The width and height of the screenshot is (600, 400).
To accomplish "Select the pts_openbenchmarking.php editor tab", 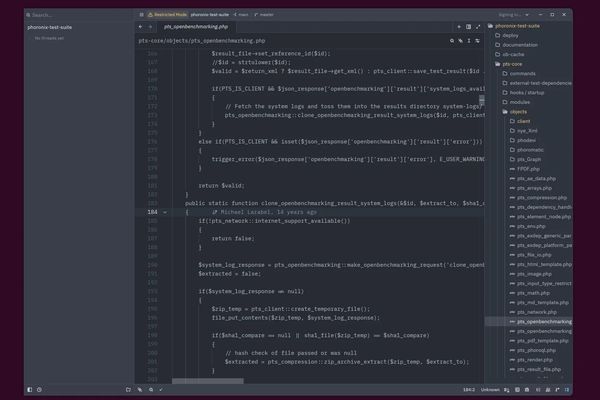I will pos(196,27).
